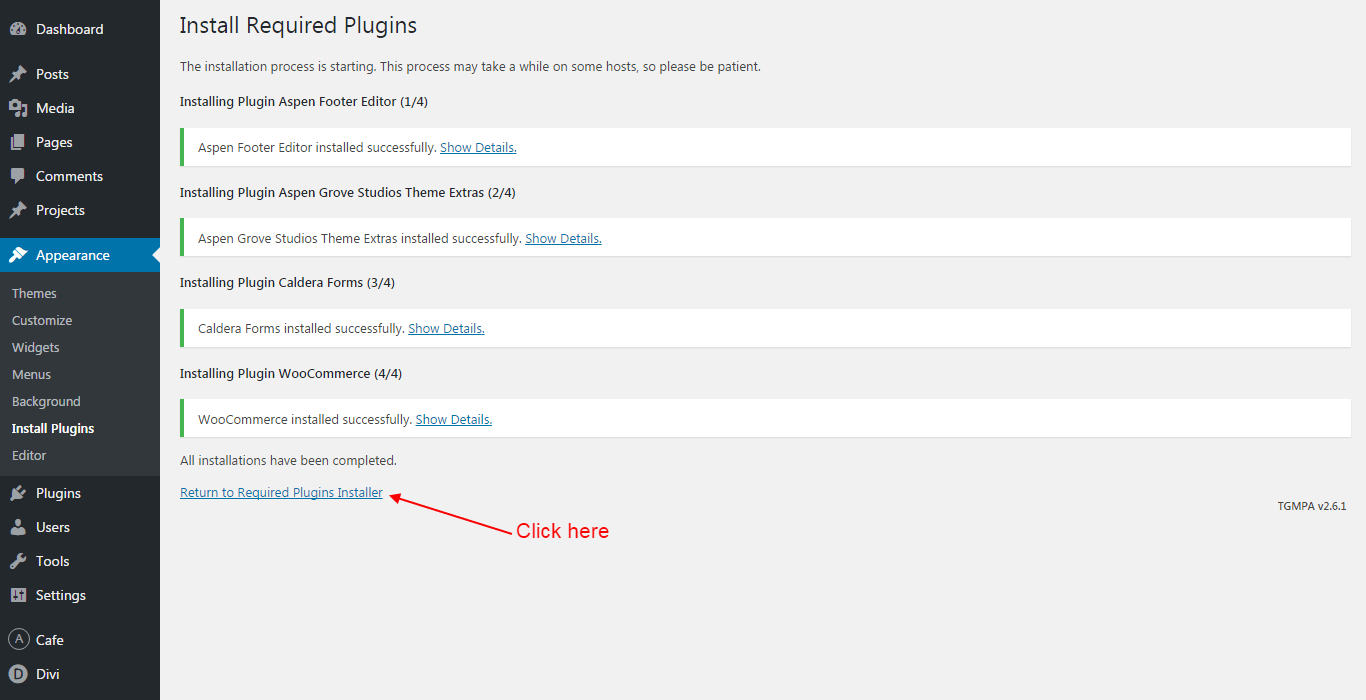The width and height of the screenshot is (1366, 700).
Task: Click the Users person icon
Action: 18,527
